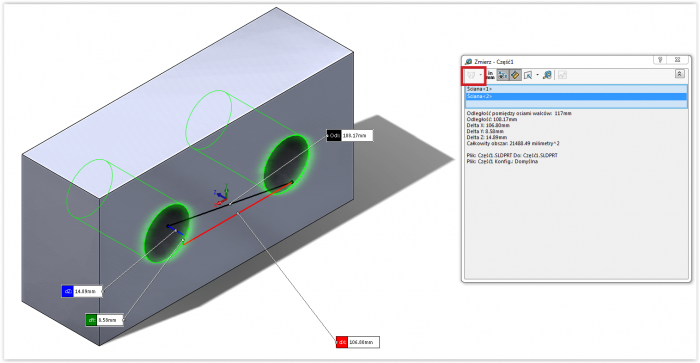Click the blue dZ callout 14.89mm

click(82, 292)
